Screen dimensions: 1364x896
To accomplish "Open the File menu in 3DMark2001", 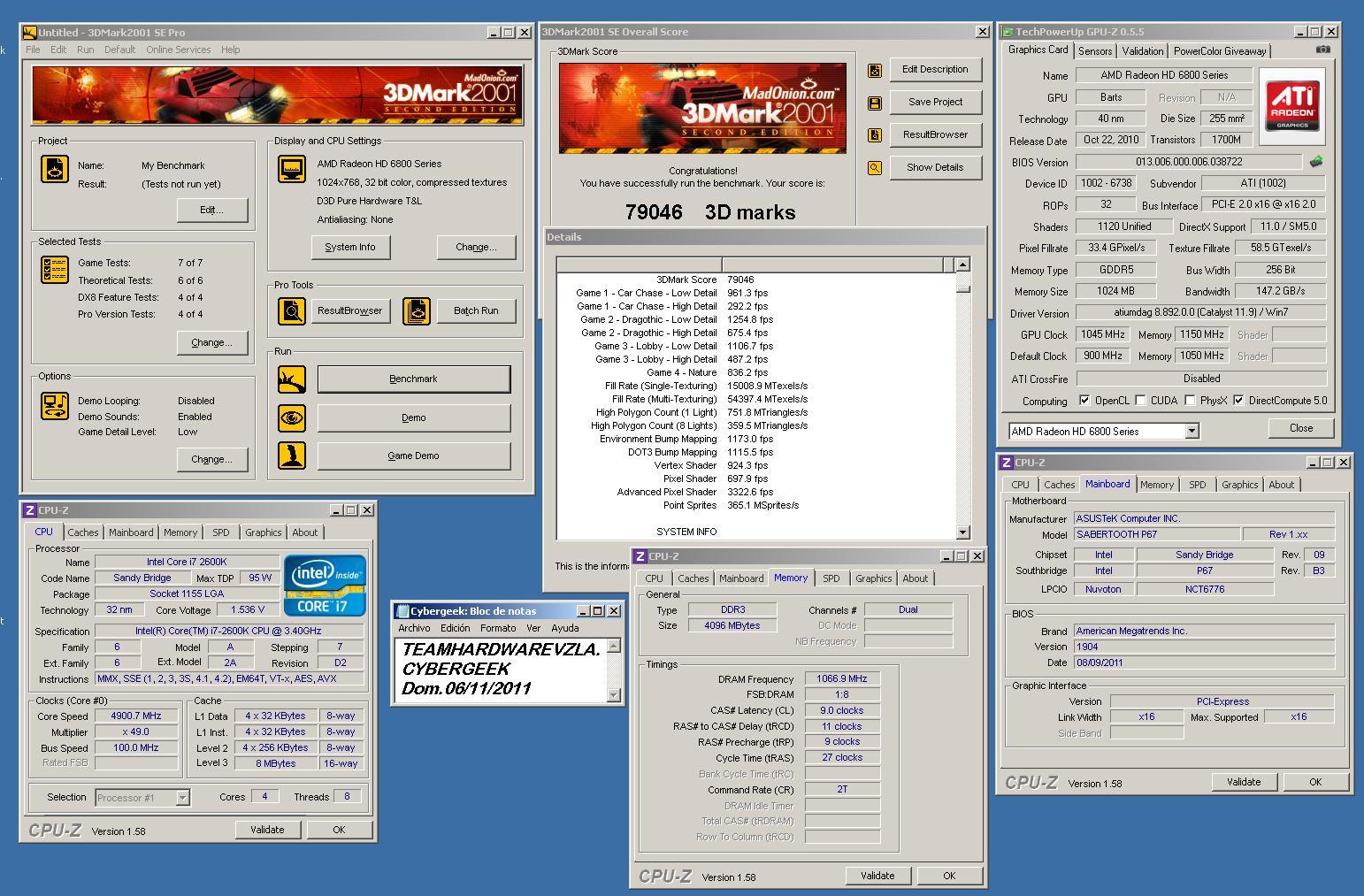I will 33,50.
